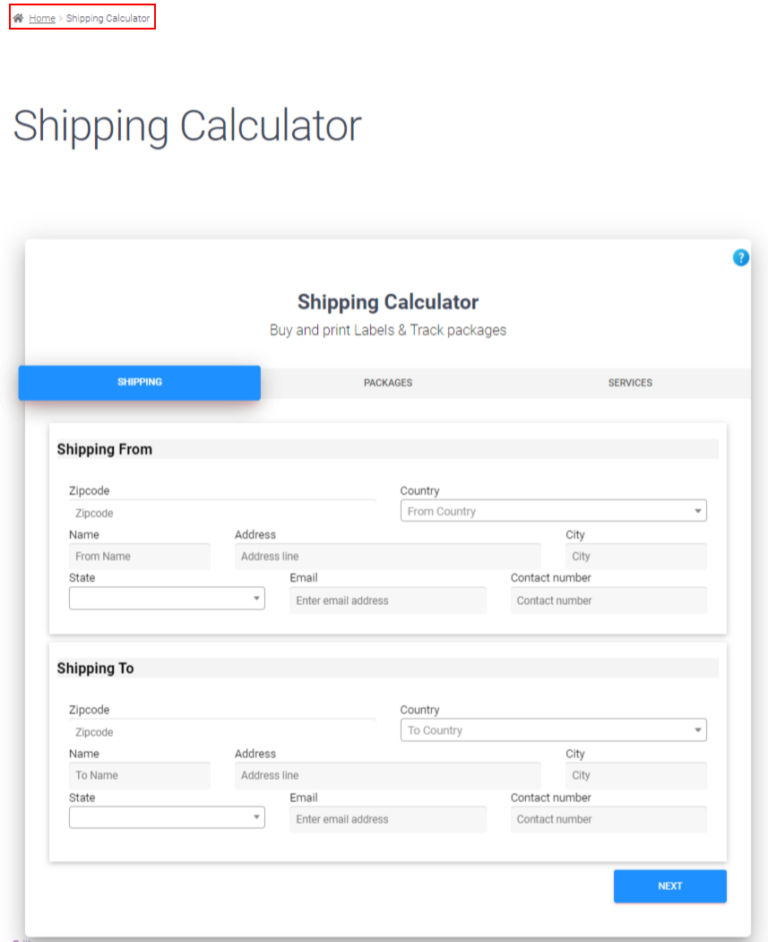This screenshot has height=942, width=768.
Task: Expand the State dropdown under Shipping From
Action: coord(167,597)
